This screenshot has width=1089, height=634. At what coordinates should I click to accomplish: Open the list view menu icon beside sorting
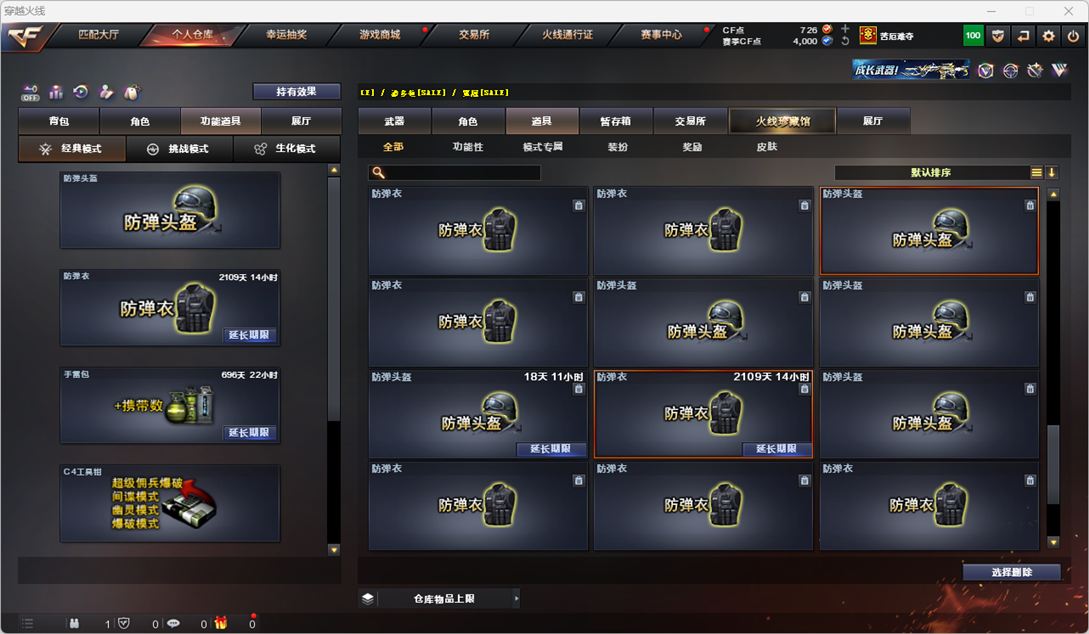[x=1036, y=172]
